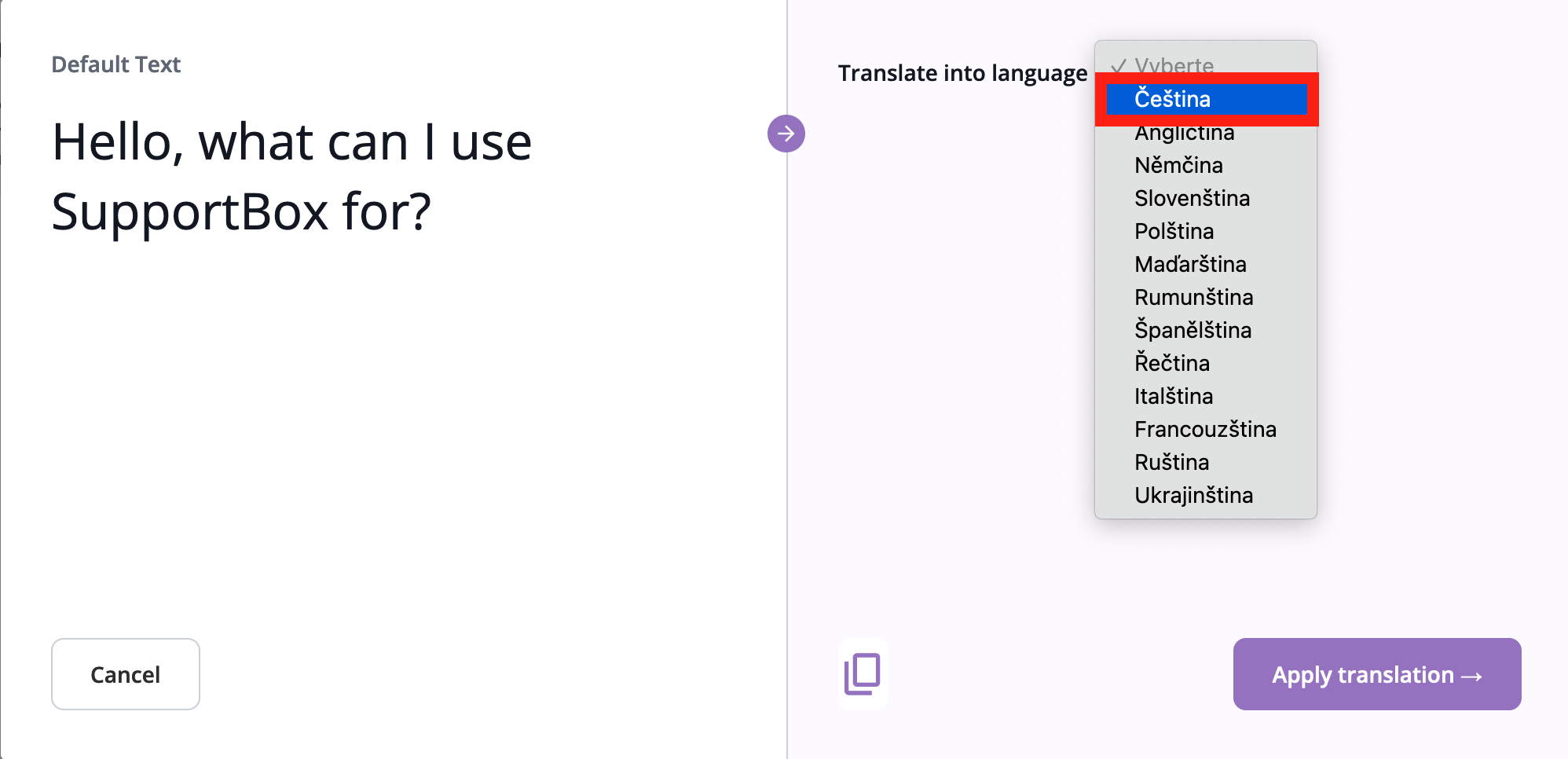The image size is (1568, 759).
Task: Click the copy translation icon
Action: [x=863, y=674]
